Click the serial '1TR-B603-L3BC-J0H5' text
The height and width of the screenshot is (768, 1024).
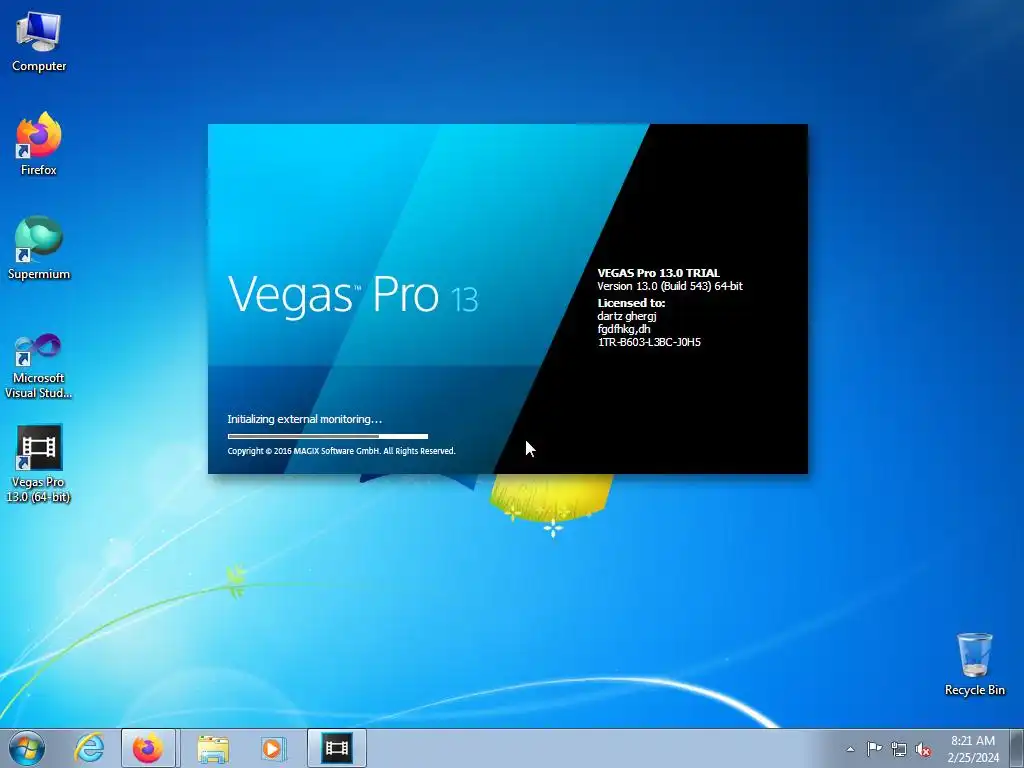(x=649, y=342)
